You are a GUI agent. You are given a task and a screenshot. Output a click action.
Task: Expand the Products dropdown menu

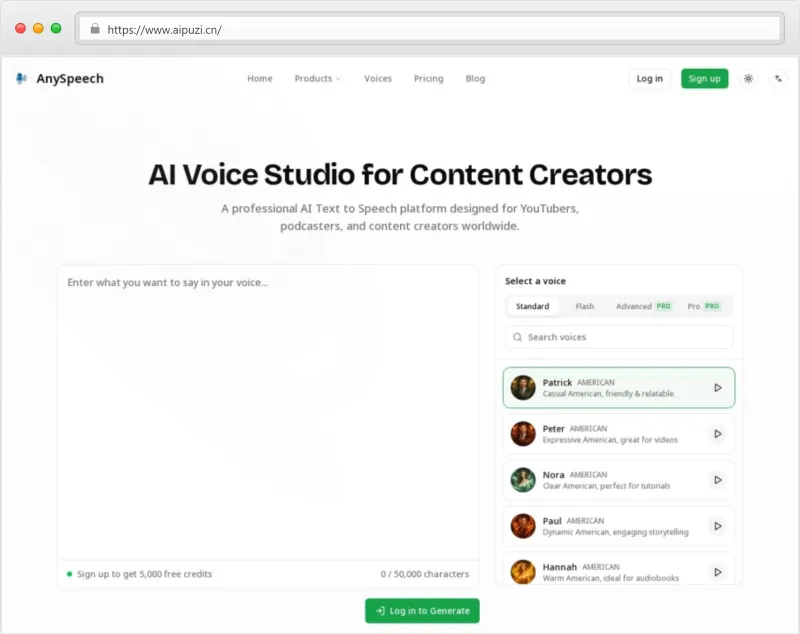(x=317, y=79)
